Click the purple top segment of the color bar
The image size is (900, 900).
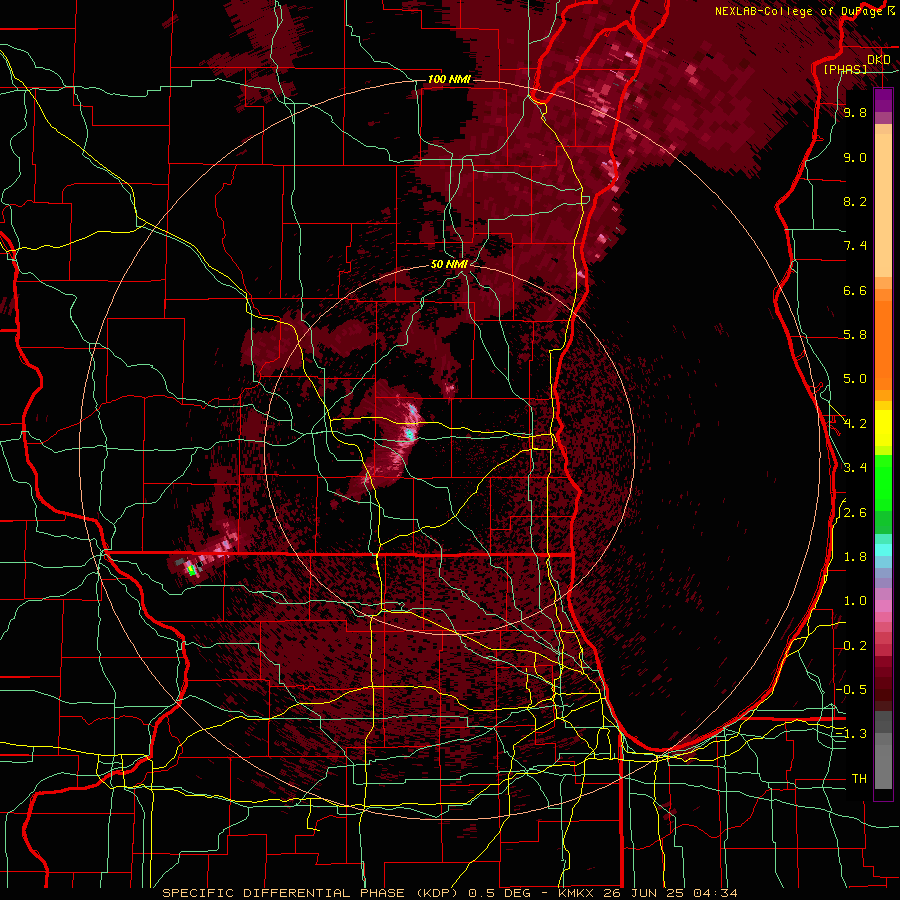(883, 100)
